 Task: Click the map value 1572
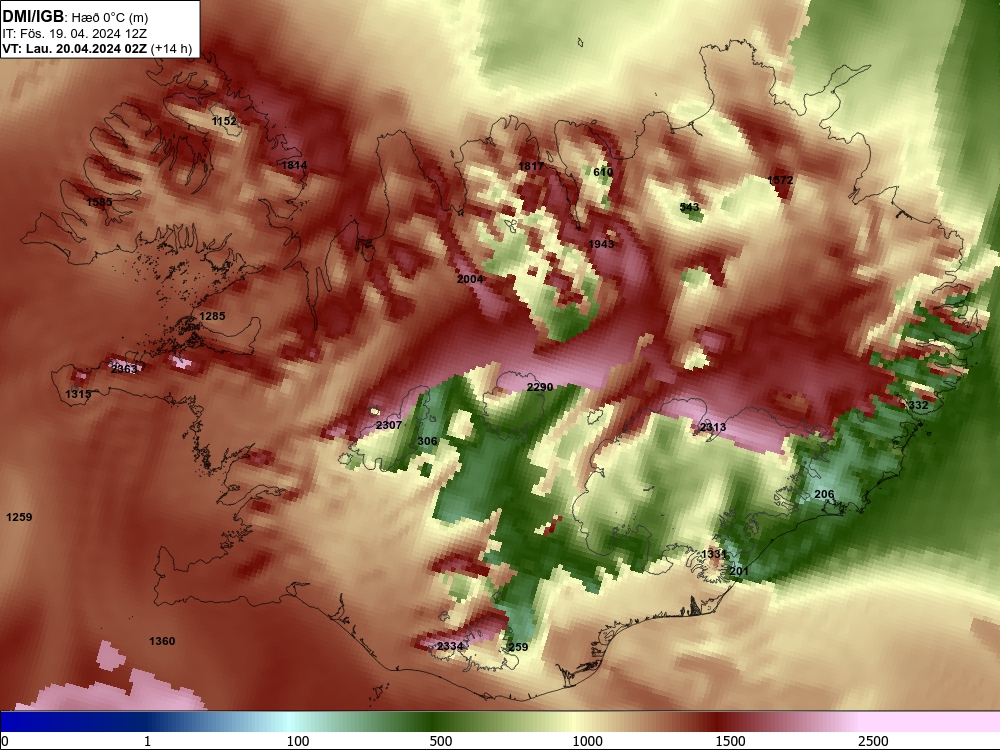click(x=780, y=180)
